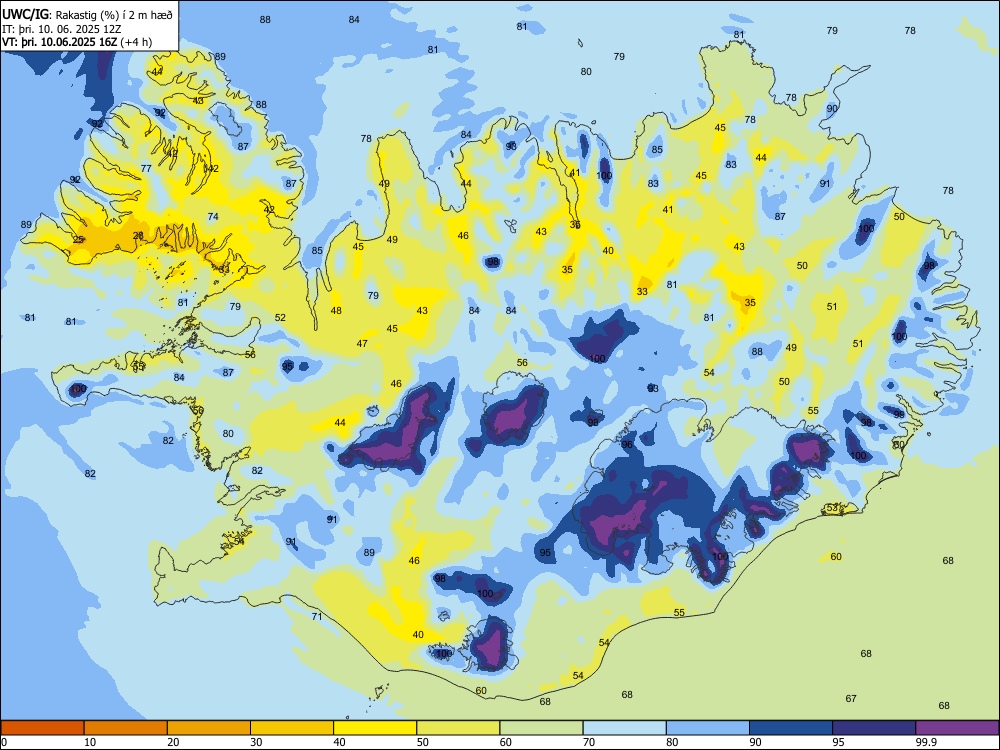The height and width of the screenshot is (750, 1000).
Task: Click the humidity value '47' on the map
Action: point(362,344)
